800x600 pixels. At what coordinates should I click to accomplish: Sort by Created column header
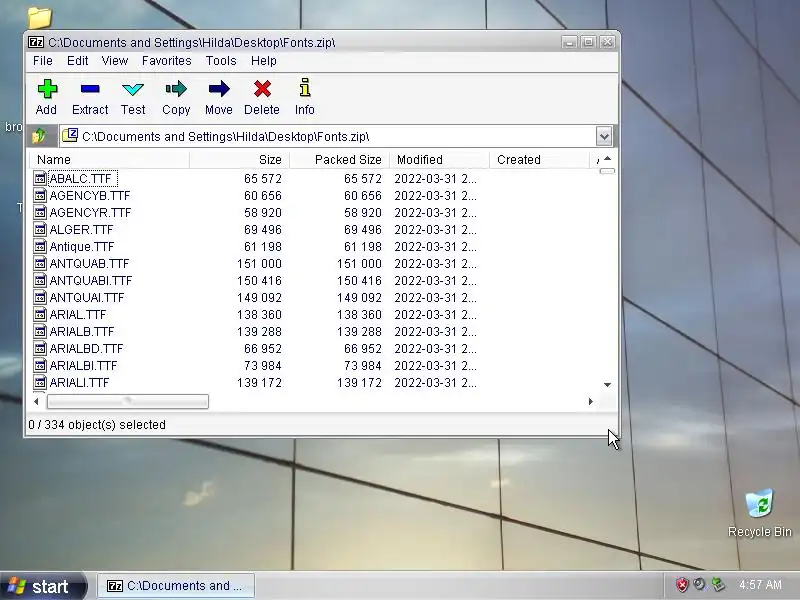(539, 160)
